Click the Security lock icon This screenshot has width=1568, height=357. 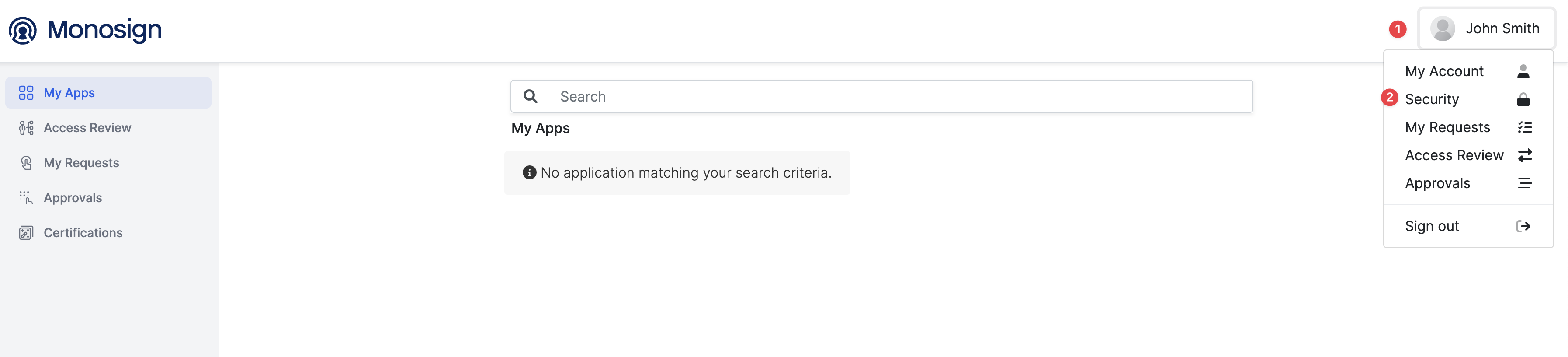pos(1523,99)
